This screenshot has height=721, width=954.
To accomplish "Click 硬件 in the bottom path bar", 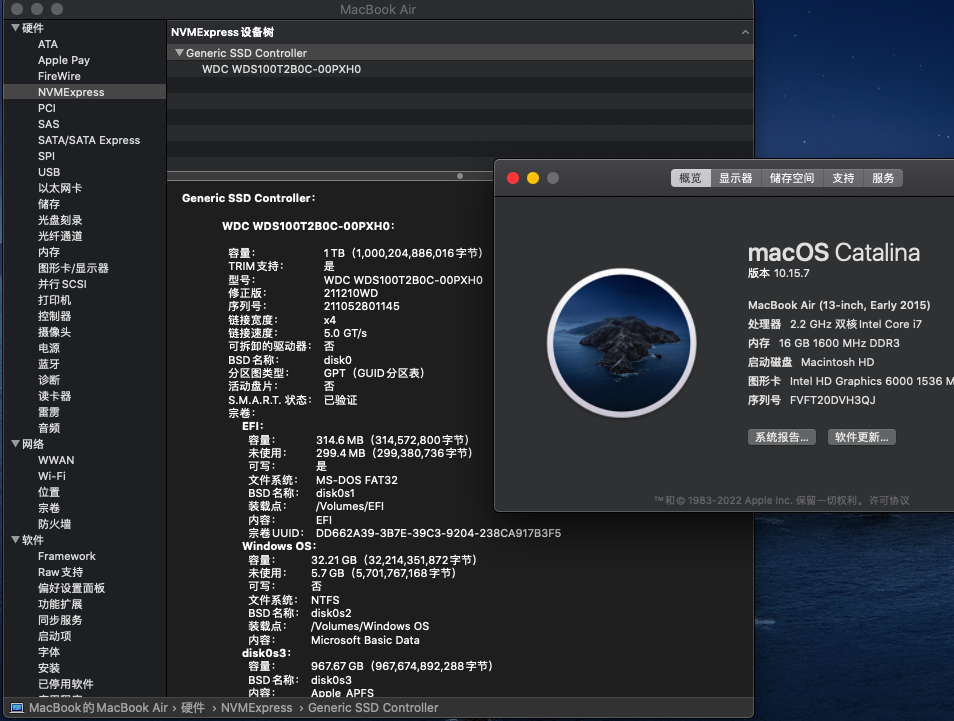I will [193, 708].
